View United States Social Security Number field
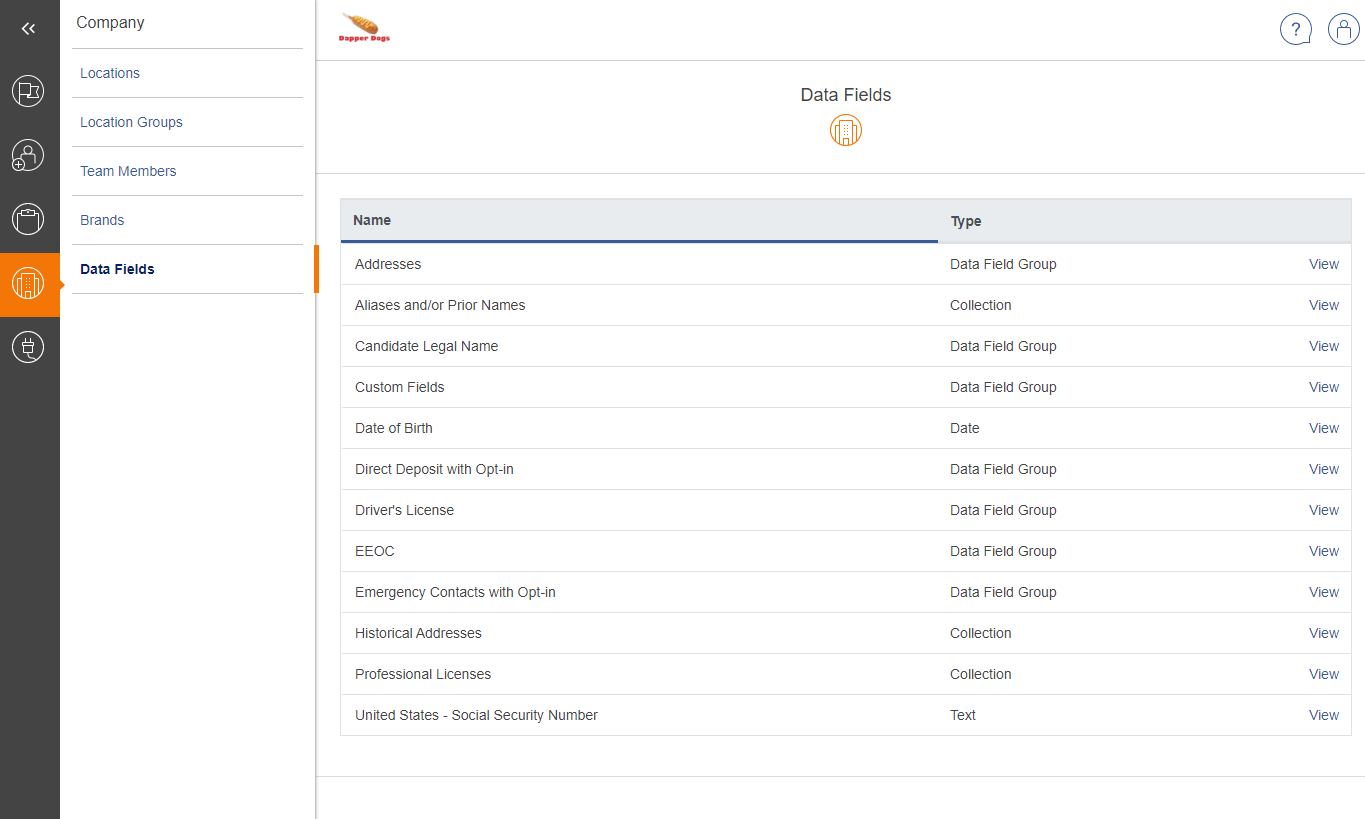 tap(1323, 715)
